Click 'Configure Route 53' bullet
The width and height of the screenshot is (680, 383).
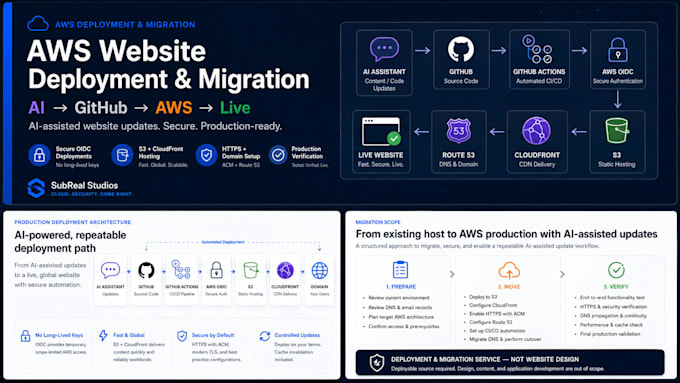pyautogui.click(x=491, y=322)
